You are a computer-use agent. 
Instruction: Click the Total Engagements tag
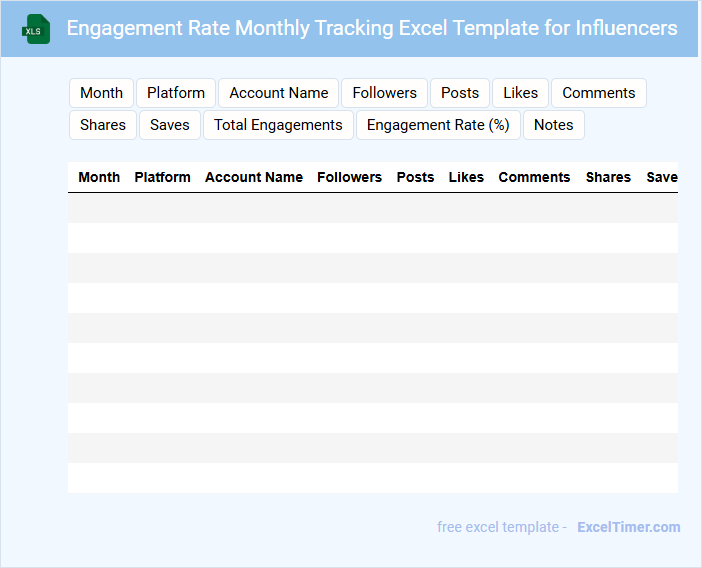278,125
